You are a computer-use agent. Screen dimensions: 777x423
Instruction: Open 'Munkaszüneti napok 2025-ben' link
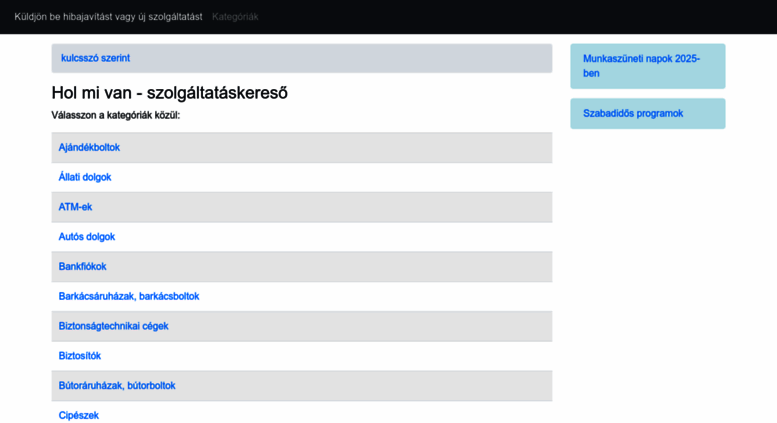pos(641,66)
